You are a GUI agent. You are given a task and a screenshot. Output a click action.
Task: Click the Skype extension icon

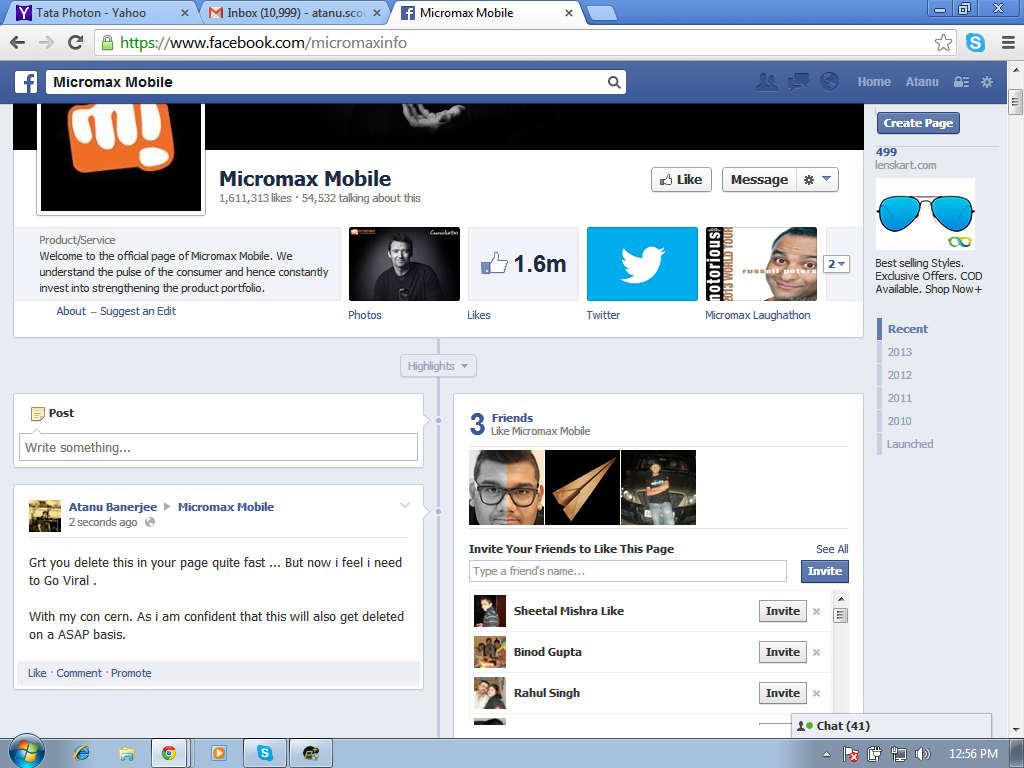[x=975, y=43]
